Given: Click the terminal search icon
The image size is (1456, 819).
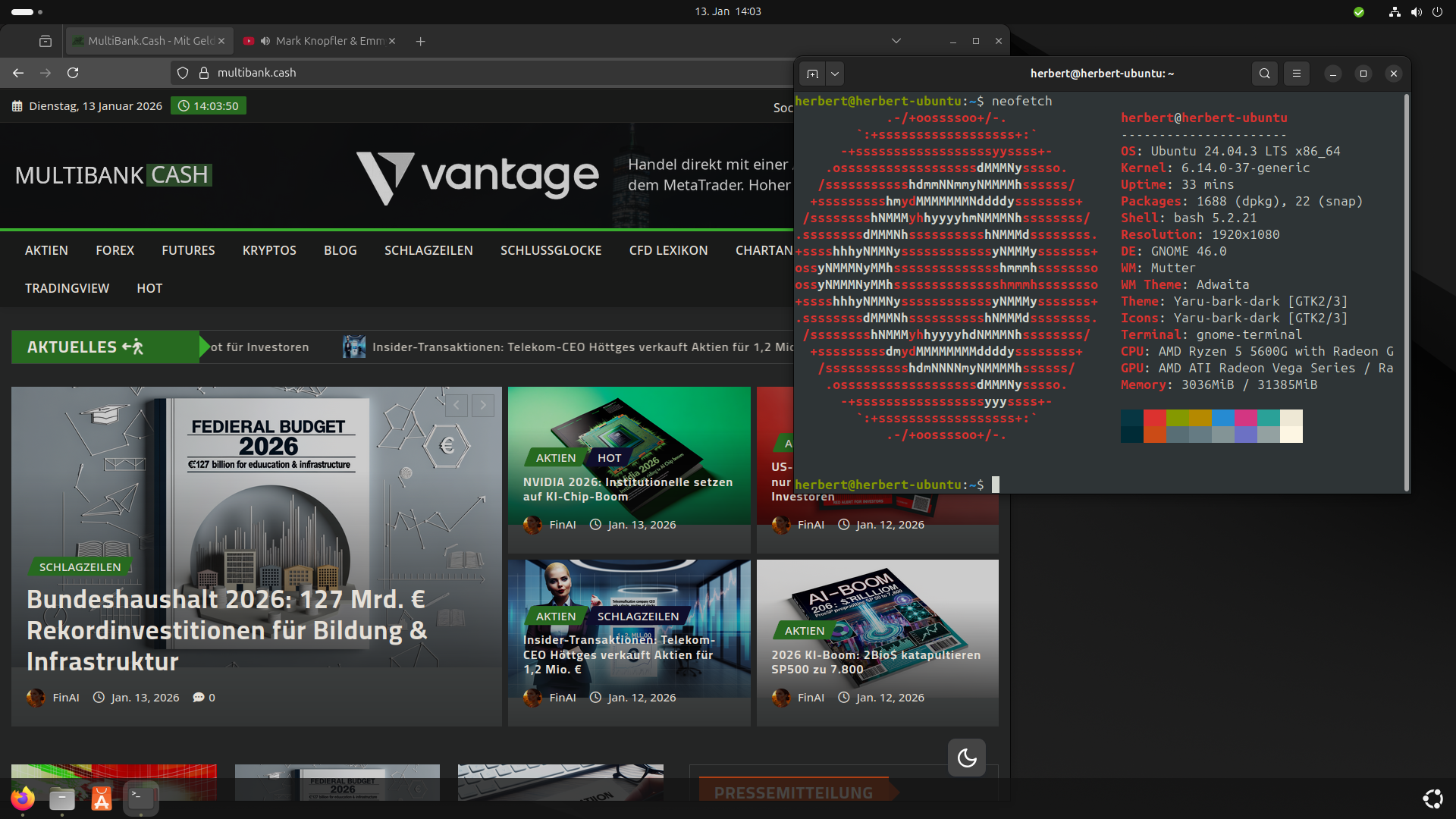Looking at the screenshot, I should (1264, 74).
